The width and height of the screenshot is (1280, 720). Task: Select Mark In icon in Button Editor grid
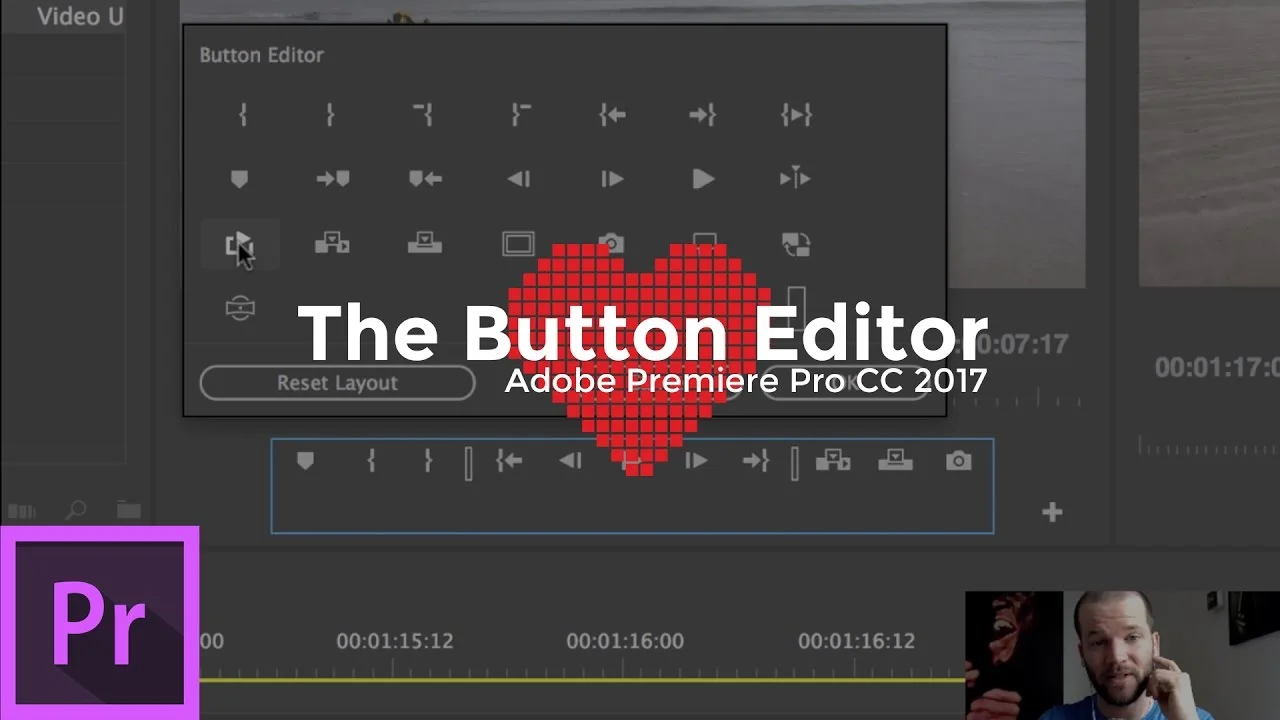tap(242, 115)
